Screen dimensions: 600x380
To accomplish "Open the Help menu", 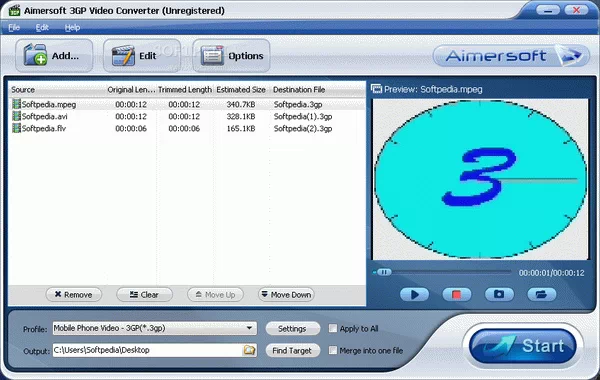I will [72, 28].
